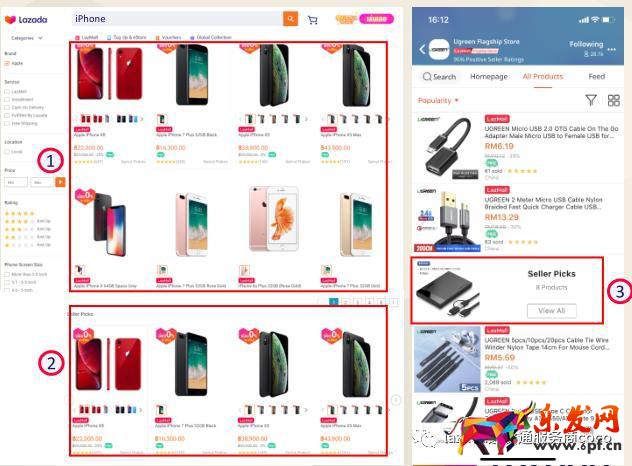This screenshot has height=466, width=632.
Task: Enable the Local location checkbox
Action: (x=7, y=152)
